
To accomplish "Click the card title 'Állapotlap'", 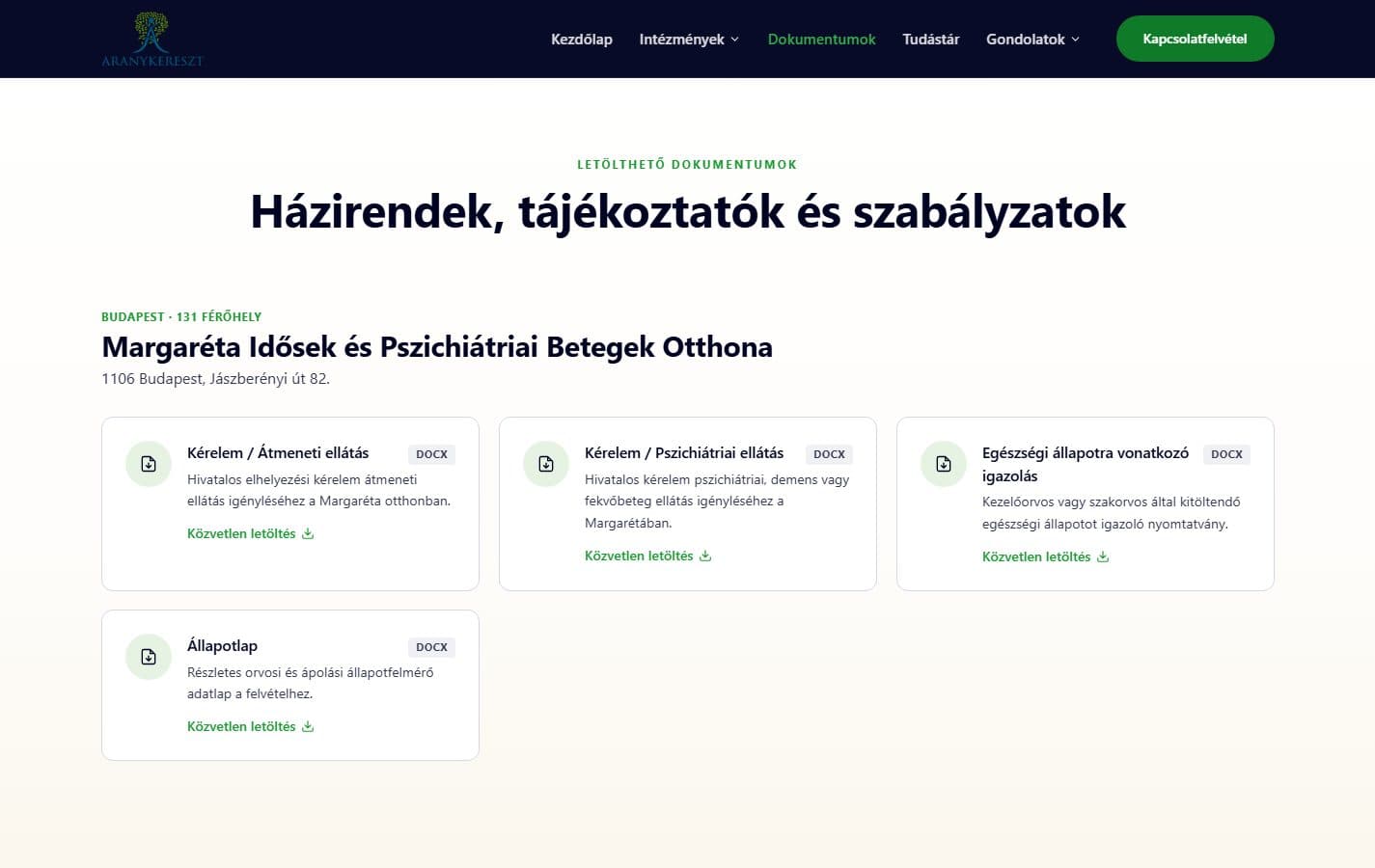I will click(x=222, y=645).
